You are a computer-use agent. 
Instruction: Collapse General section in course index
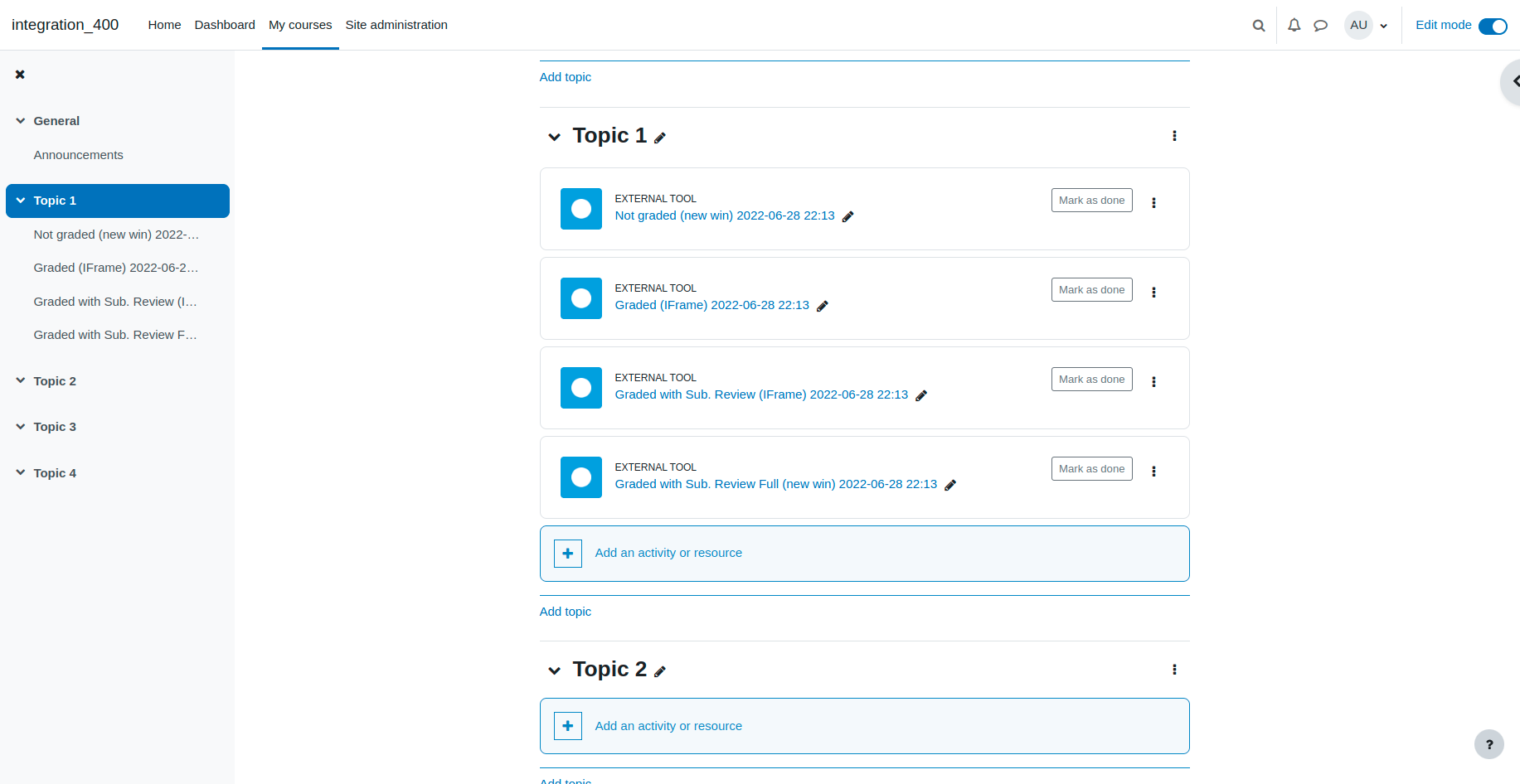coord(20,121)
